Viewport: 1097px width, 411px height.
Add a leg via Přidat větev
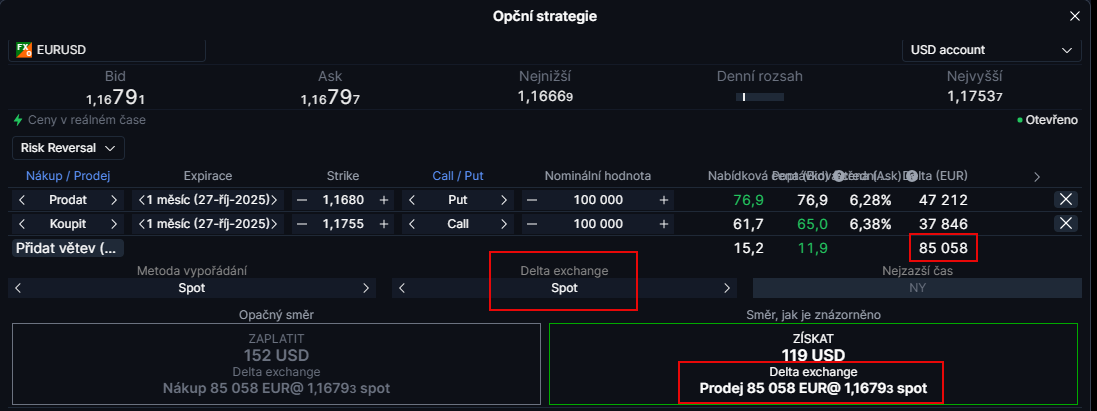click(69, 248)
